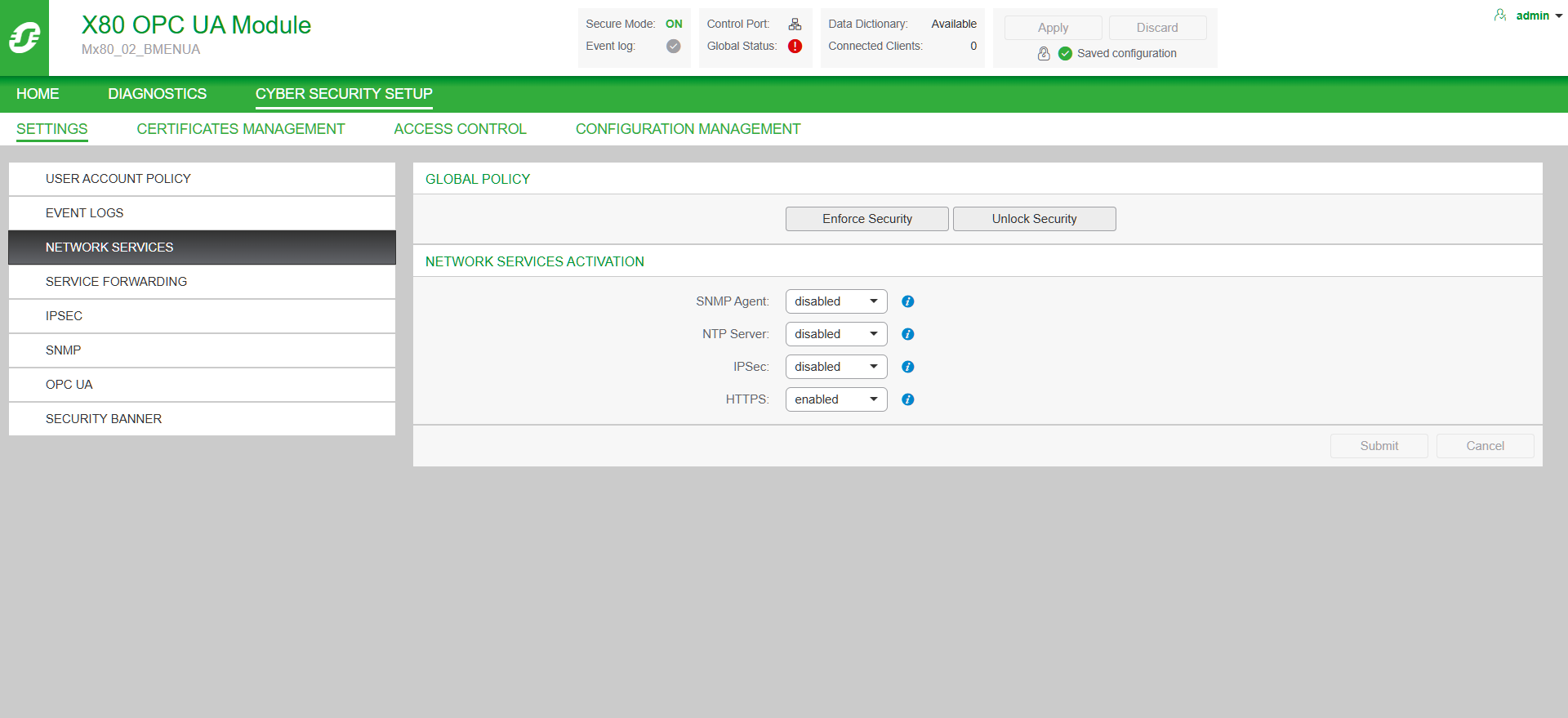The height and width of the screenshot is (718, 1568).
Task: Click the green Saved configuration checkmark icon
Action: point(1065,54)
